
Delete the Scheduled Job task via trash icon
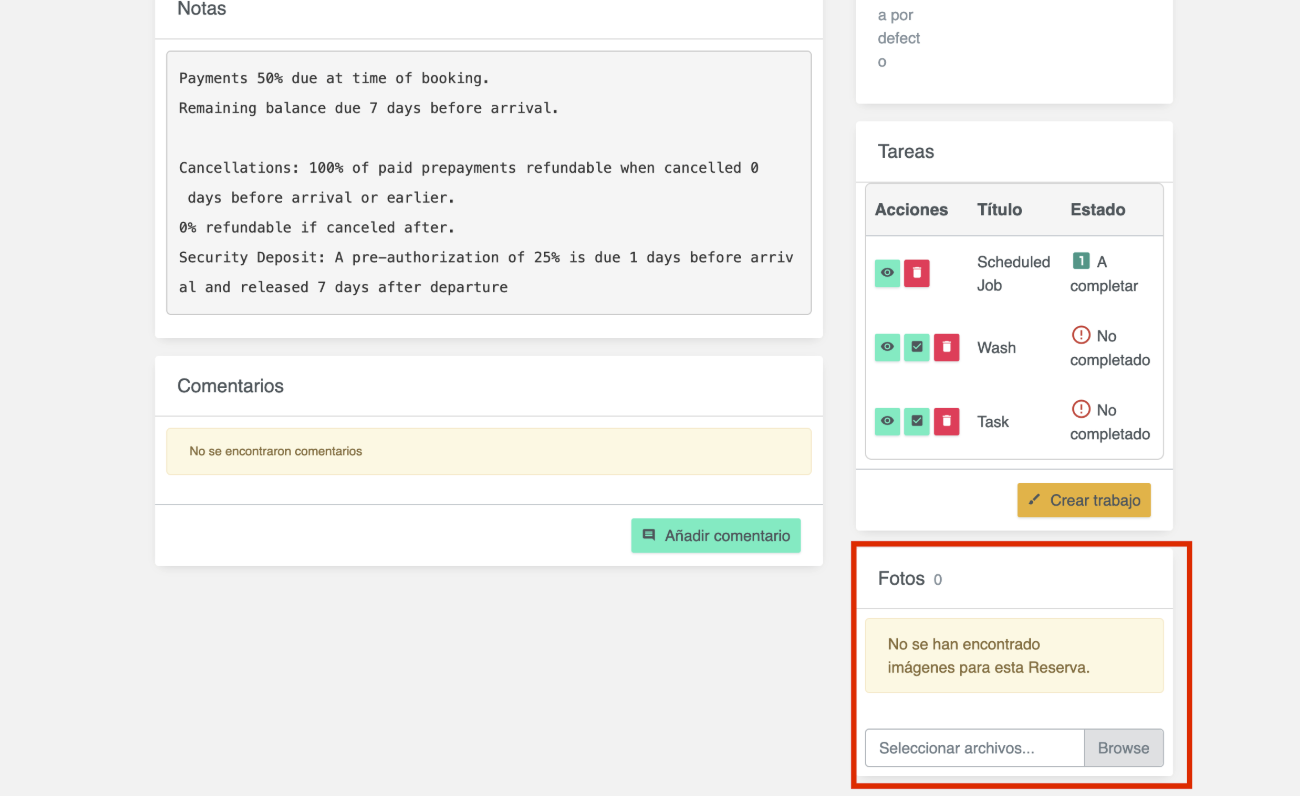pos(917,273)
